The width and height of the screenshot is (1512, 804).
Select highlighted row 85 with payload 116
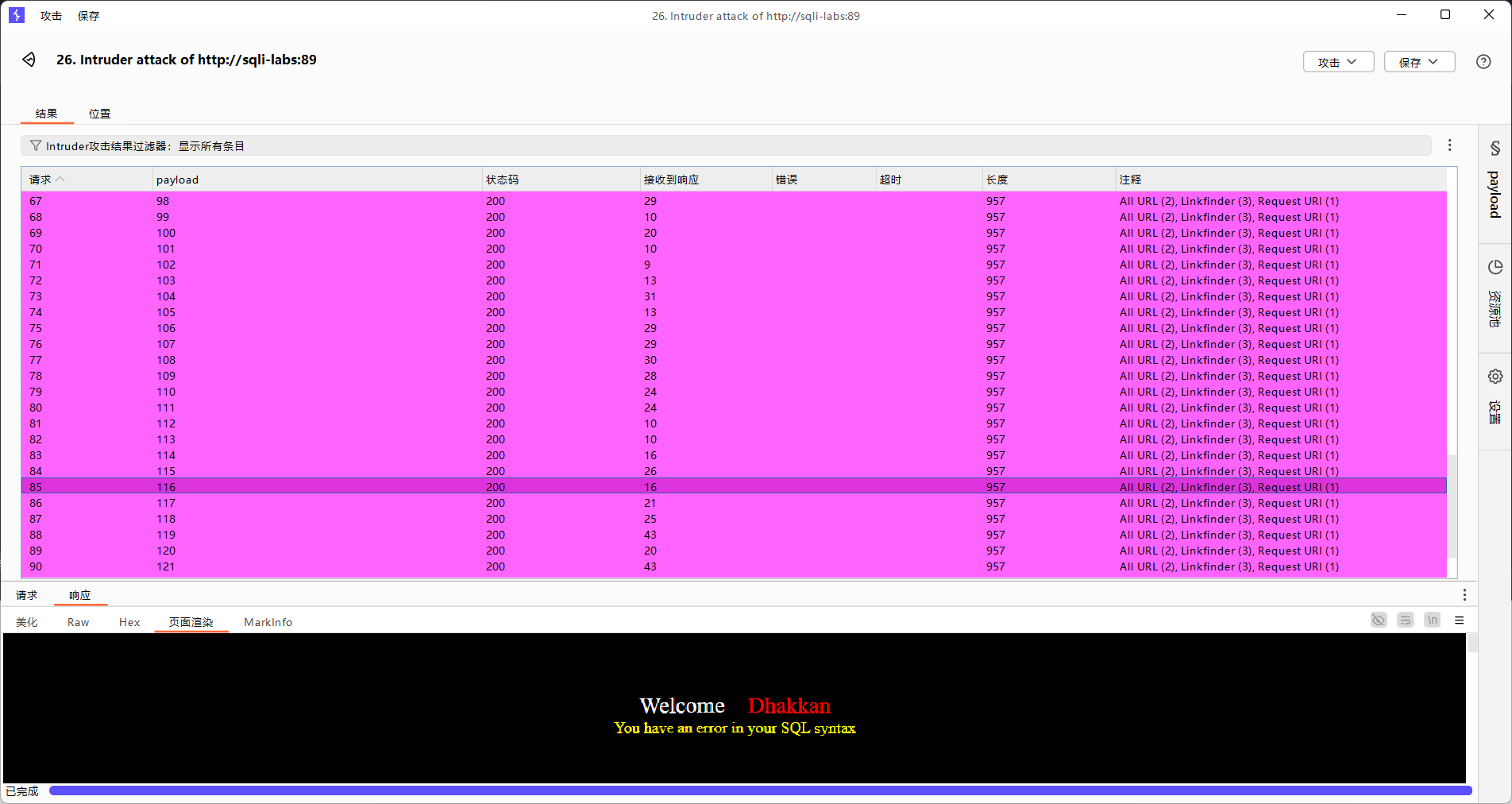pyautogui.click(x=734, y=486)
